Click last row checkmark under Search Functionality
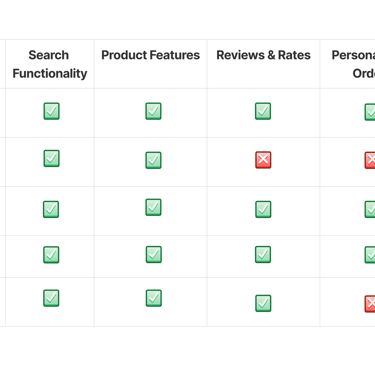 (x=51, y=298)
